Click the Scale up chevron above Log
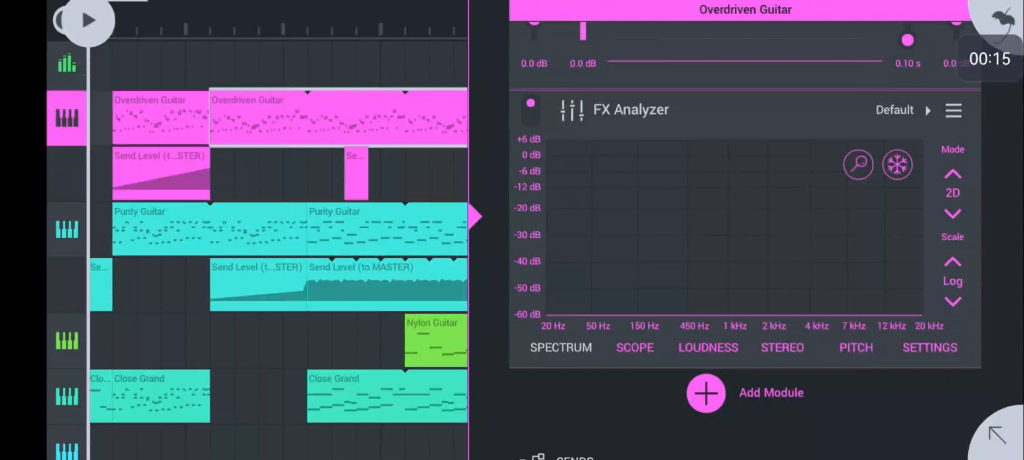Screen dimensions: 1024x460 pyautogui.click(x=953, y=262)
